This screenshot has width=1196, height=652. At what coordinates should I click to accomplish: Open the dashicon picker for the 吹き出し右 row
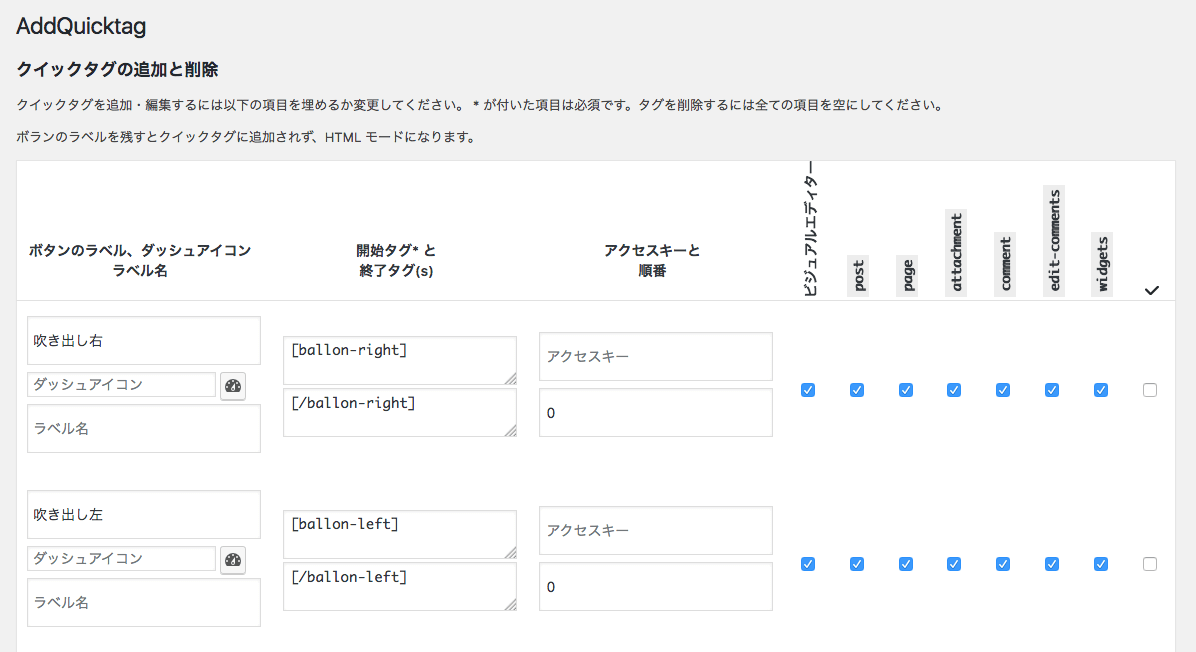(x=232, y=386)
